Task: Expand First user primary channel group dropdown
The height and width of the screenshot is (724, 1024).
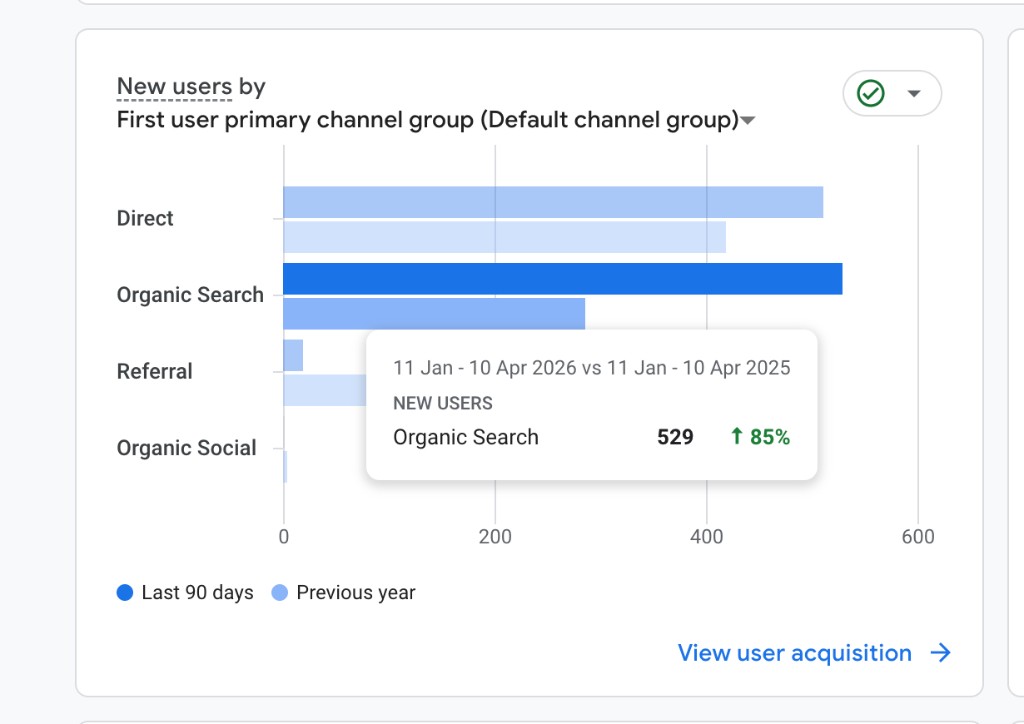Action: tap(748, 120)
